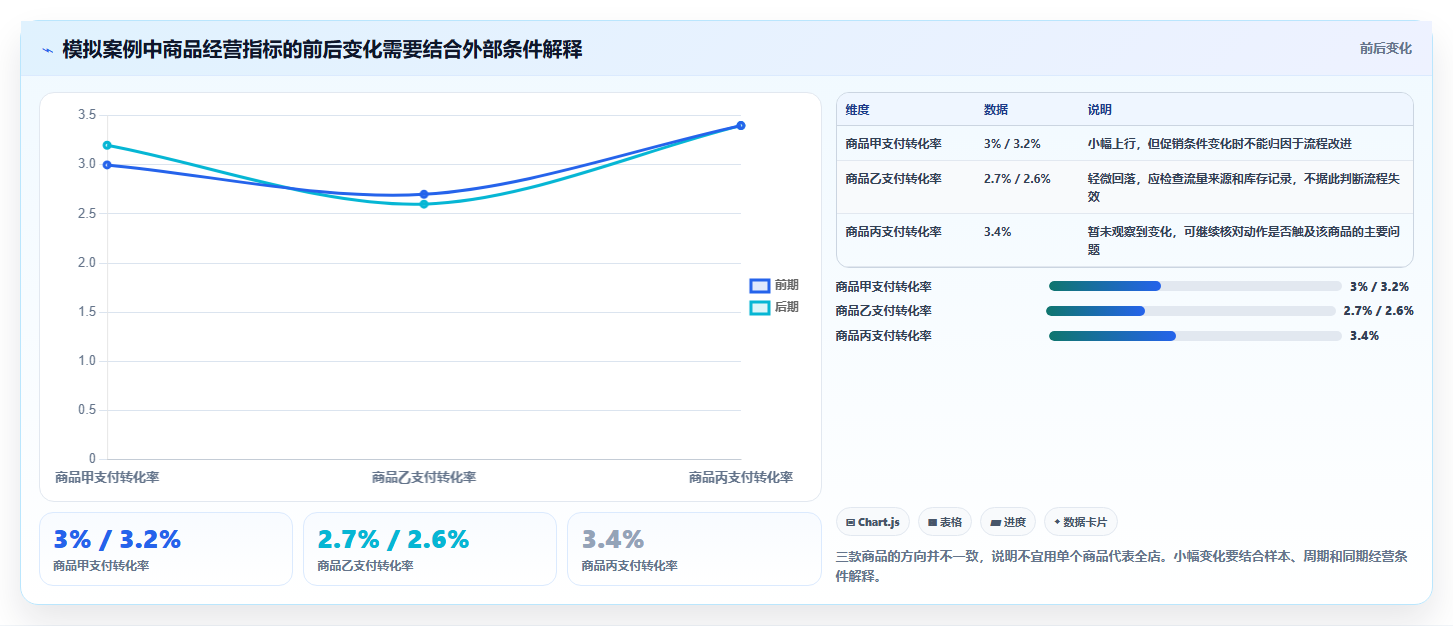Click the table value 3.4%

pyautogui.click(x=997, y=232)
